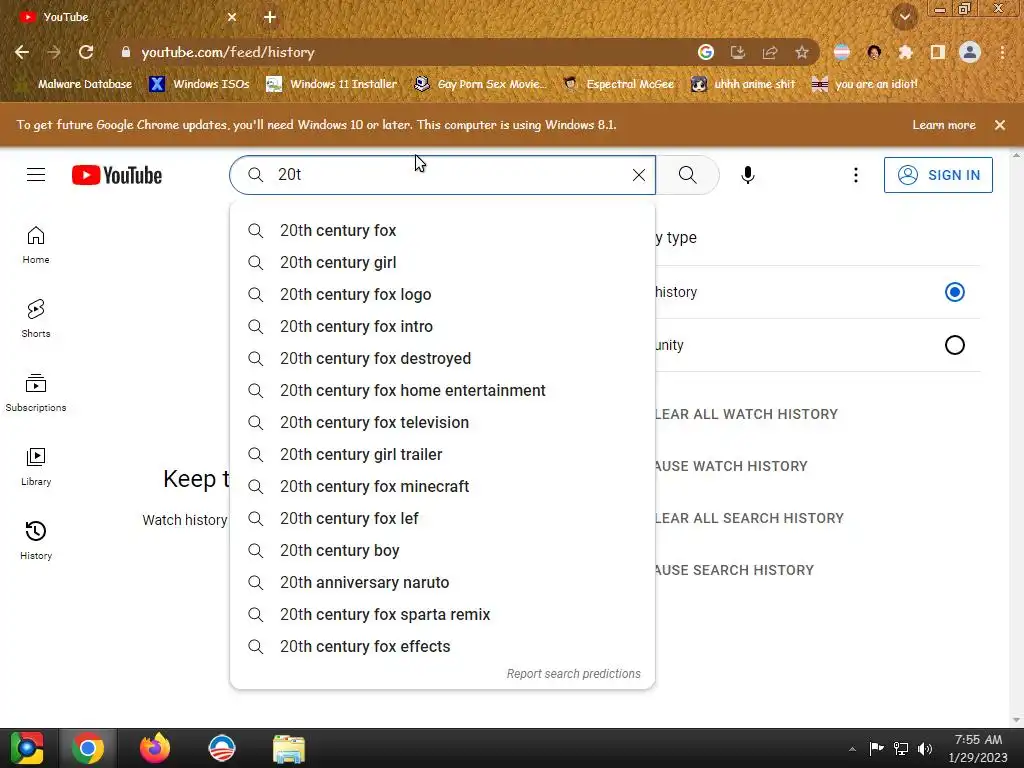
Task: Choose suggestion '20th century boy'
Action: coord(442,551)
